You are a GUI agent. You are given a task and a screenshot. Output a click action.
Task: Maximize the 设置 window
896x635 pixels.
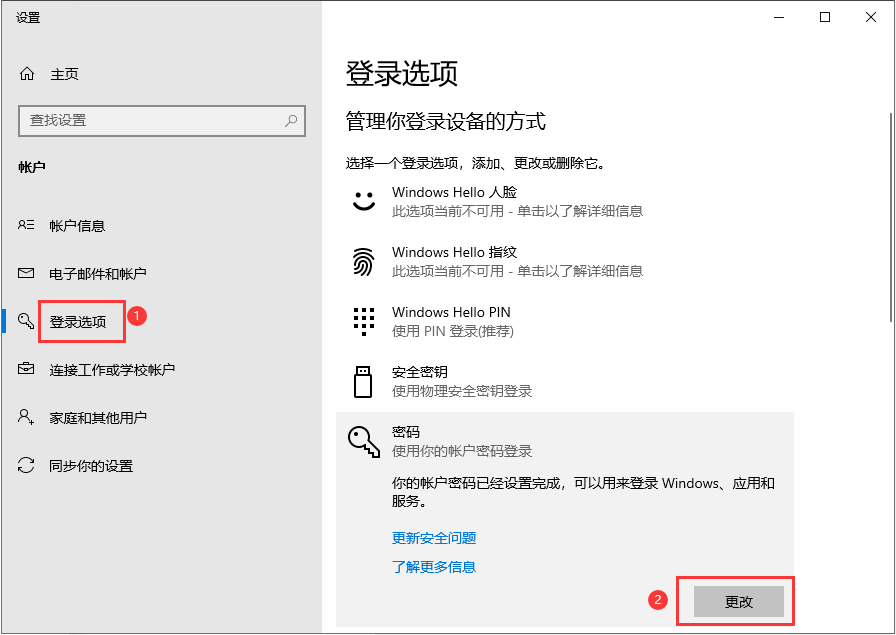pos(825,17)
